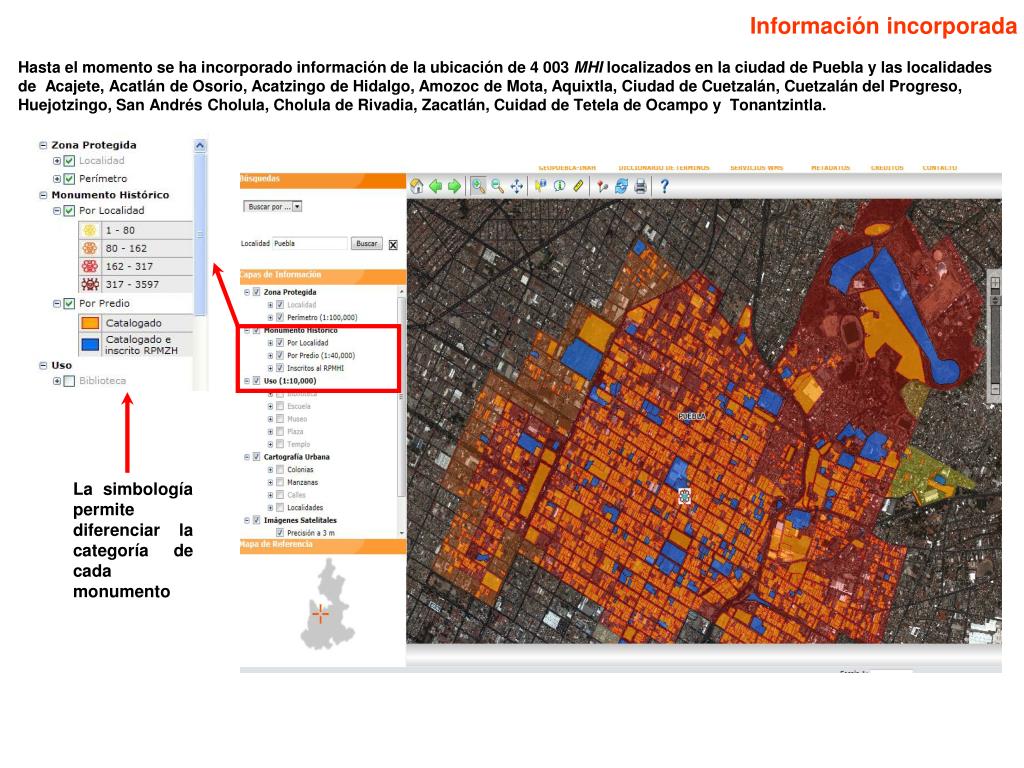Screen dimensions: 1024x768
Task: Click the legend panel scrollbar
Action: click(200, 235)
